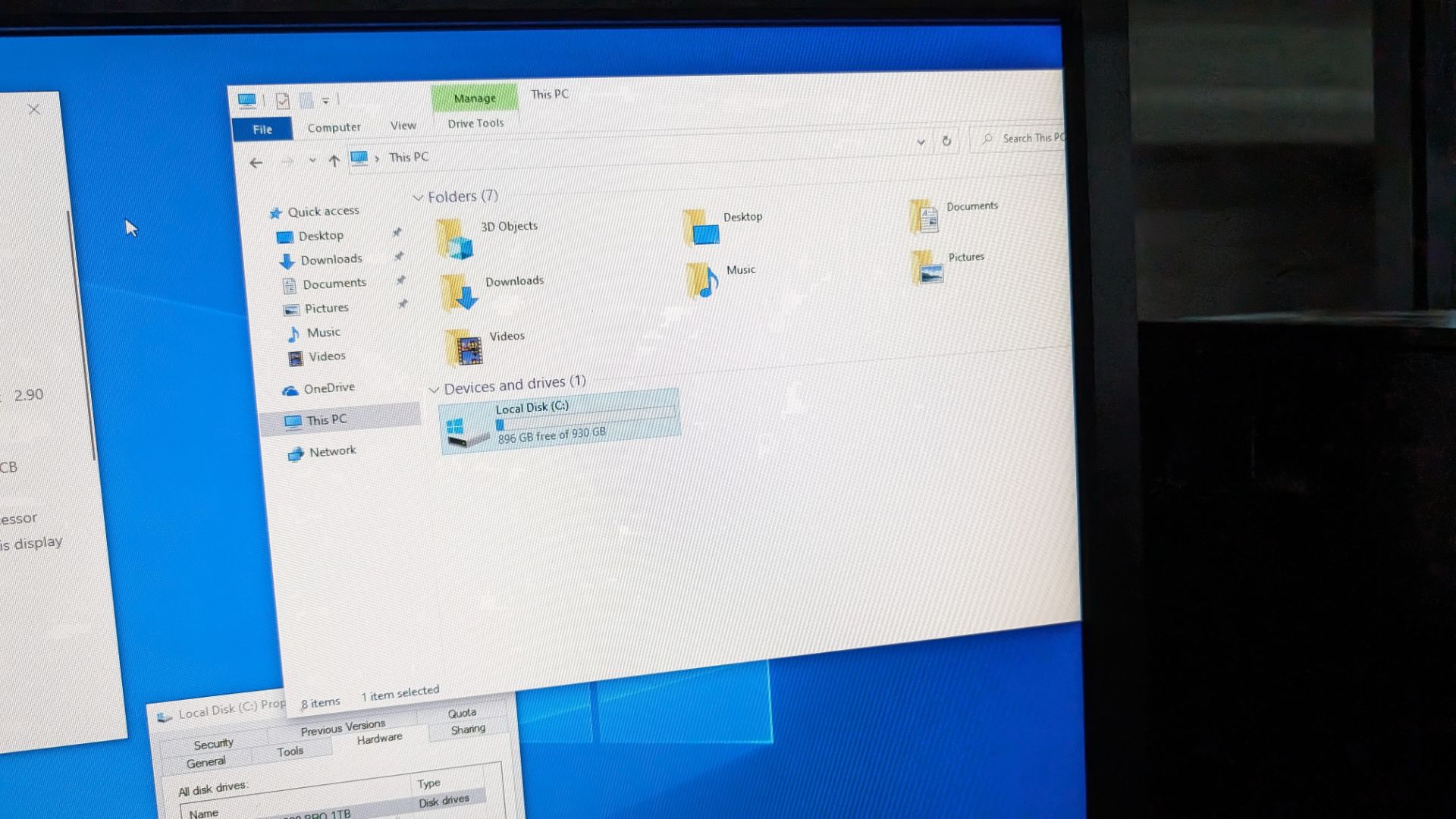The image size is (1456, 819).
Task: Click the Search This PC field
Action: (x=1020, y=139)
